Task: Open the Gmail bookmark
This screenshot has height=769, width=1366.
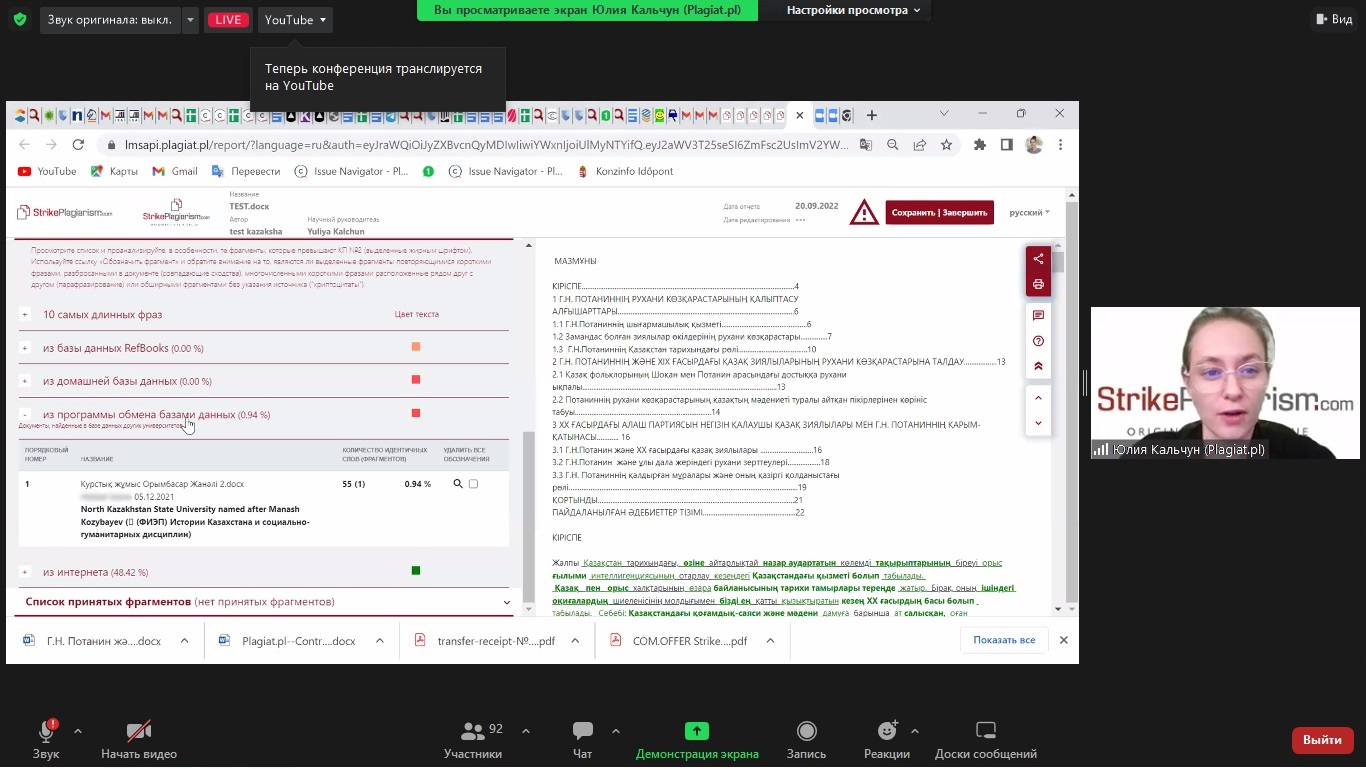Action: click(x=175, y=171)
